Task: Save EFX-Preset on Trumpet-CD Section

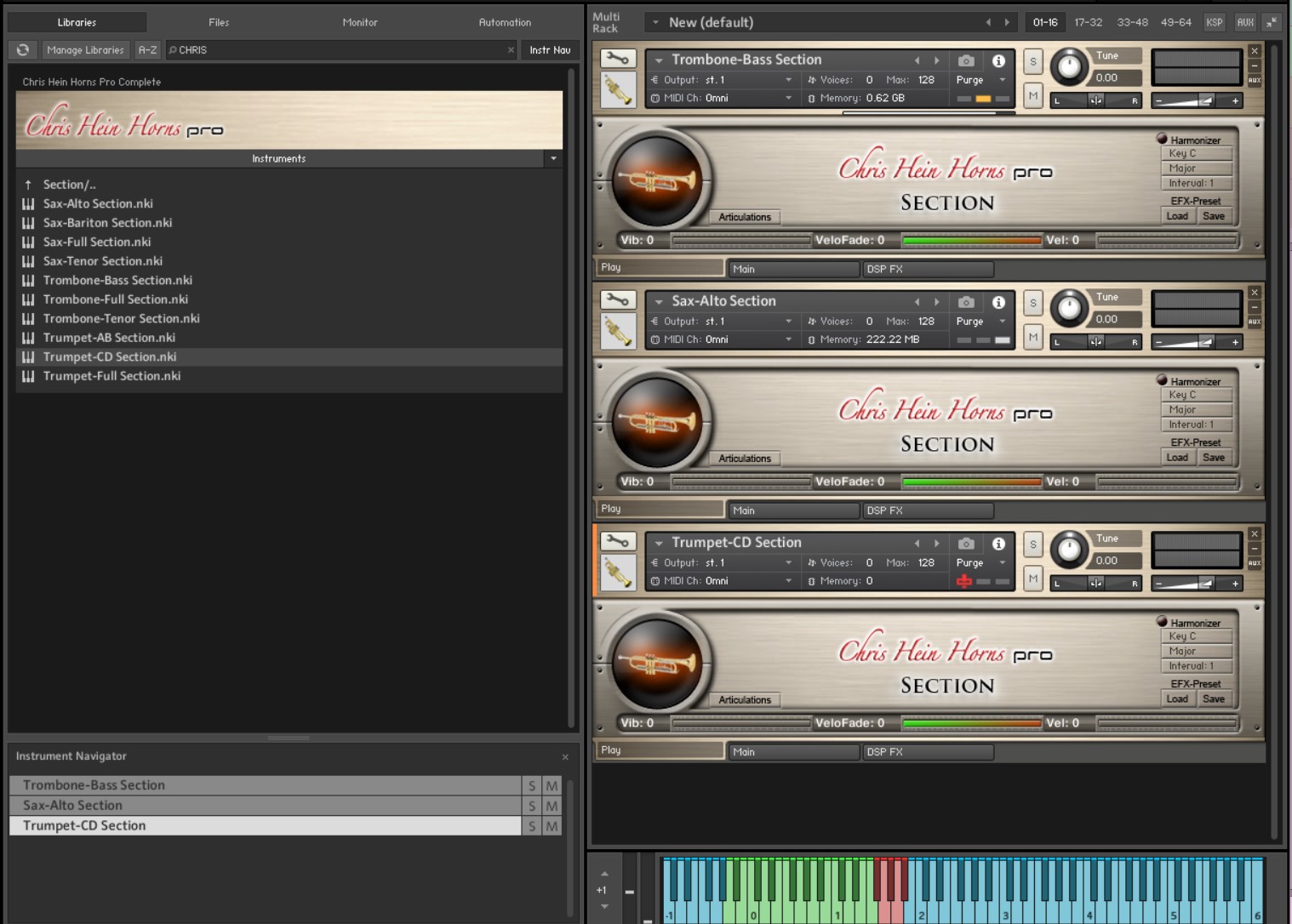Action: coord(1214,699)
